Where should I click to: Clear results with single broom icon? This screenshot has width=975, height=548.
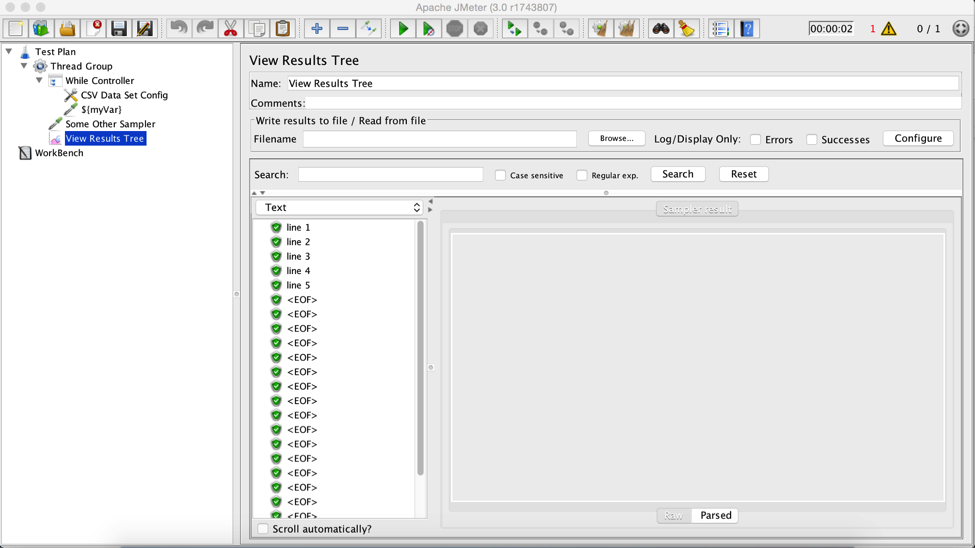click(600, 29)
